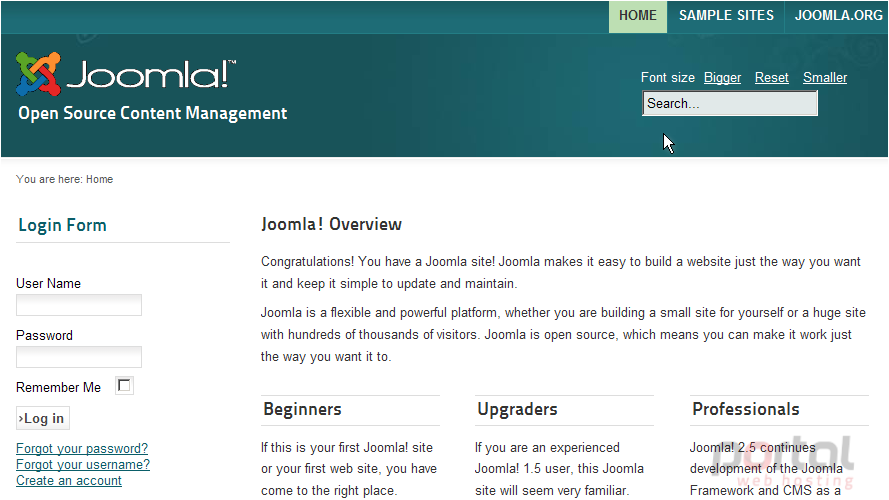Click the Professionals heading

coord(746,409)
